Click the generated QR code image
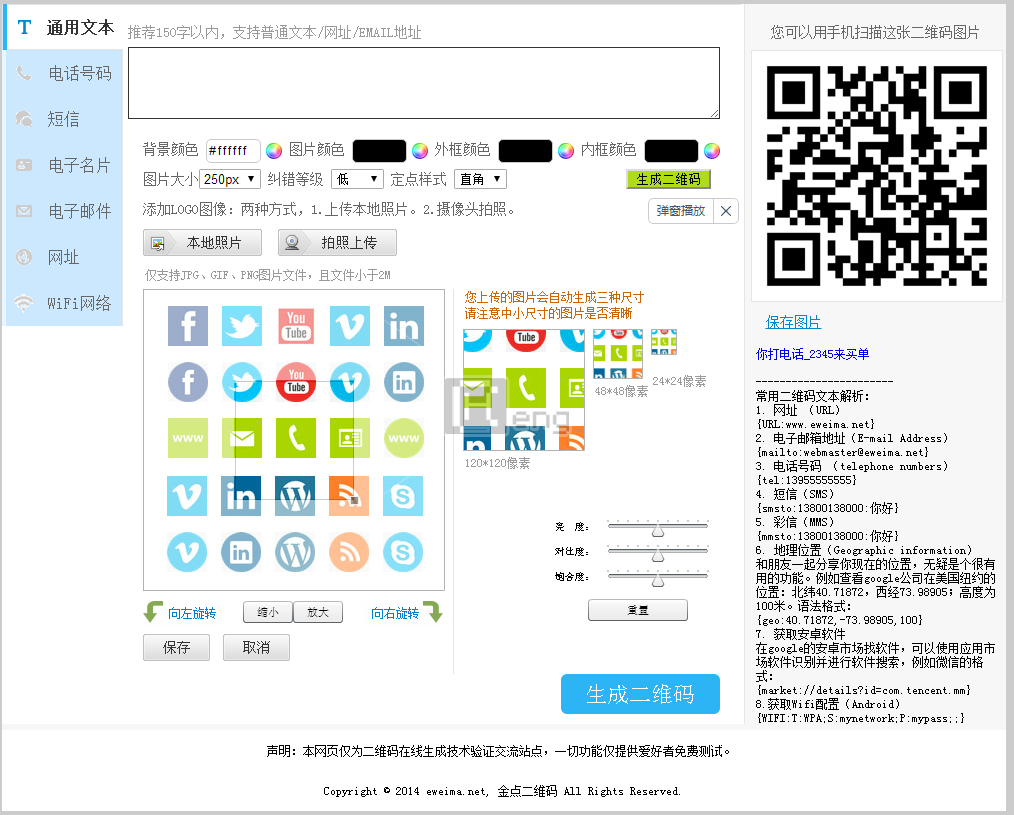Image resolution: width=1014 pixels, height=815 pixels. (877, 176)
